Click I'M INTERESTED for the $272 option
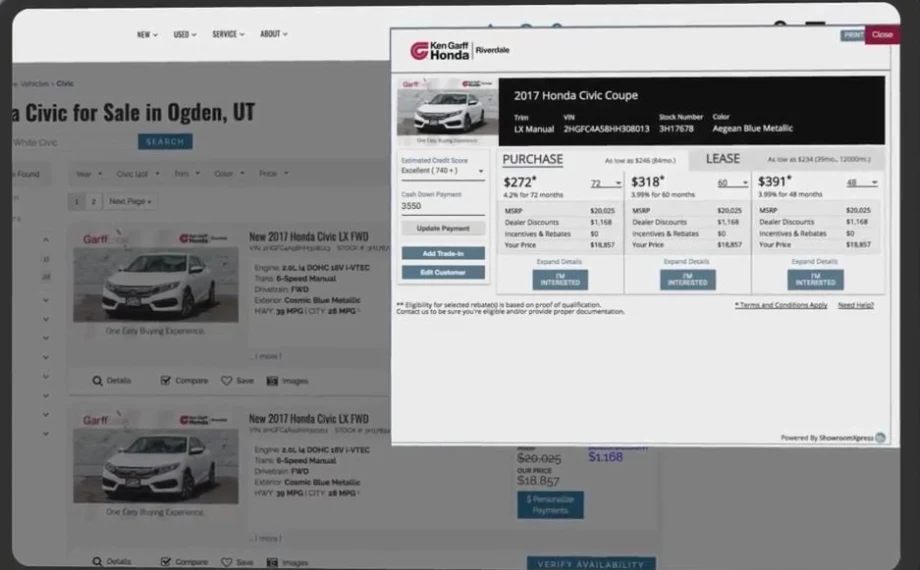This screenshot has width=920, height=570. coord(560,279)
